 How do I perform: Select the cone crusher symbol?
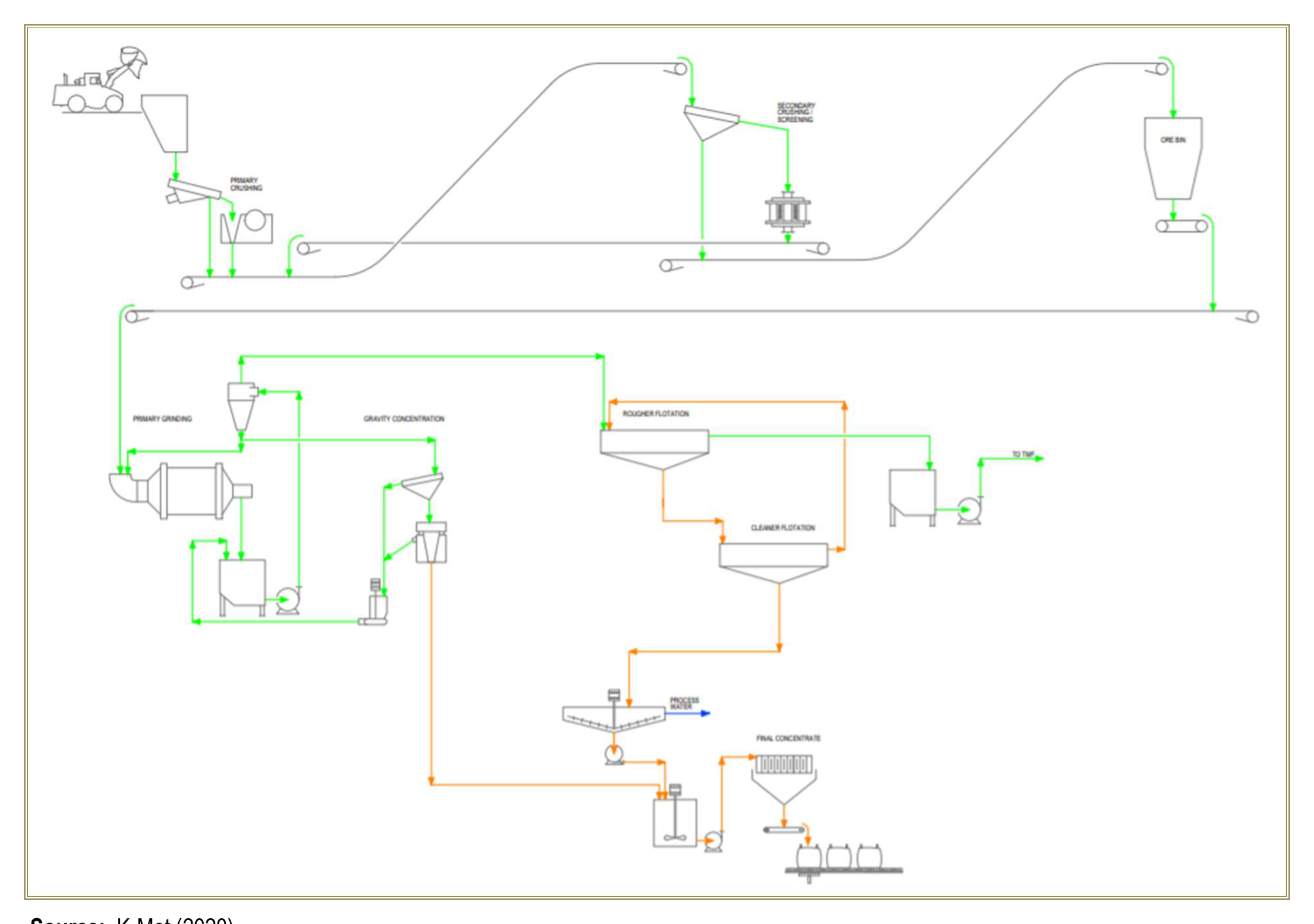point(788,212)
